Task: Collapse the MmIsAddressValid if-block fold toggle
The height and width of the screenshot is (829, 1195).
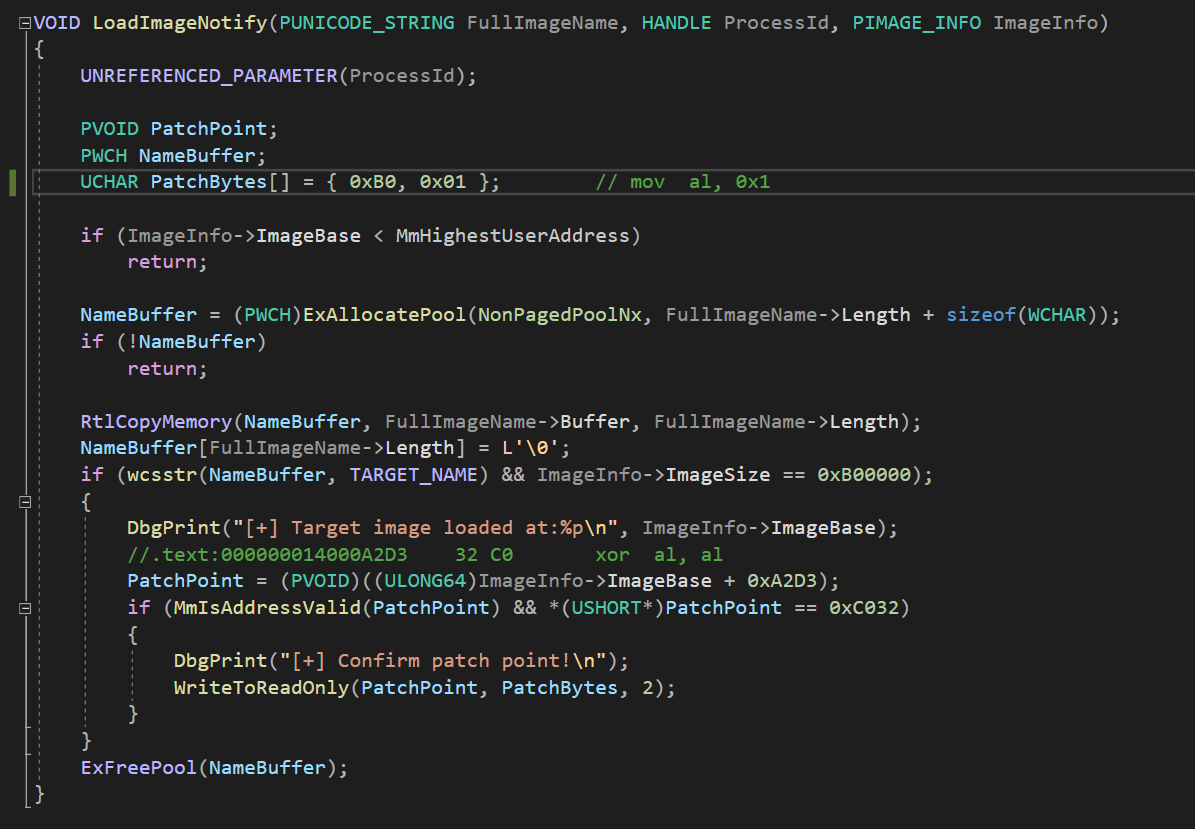Action: [x=24, y=608]
